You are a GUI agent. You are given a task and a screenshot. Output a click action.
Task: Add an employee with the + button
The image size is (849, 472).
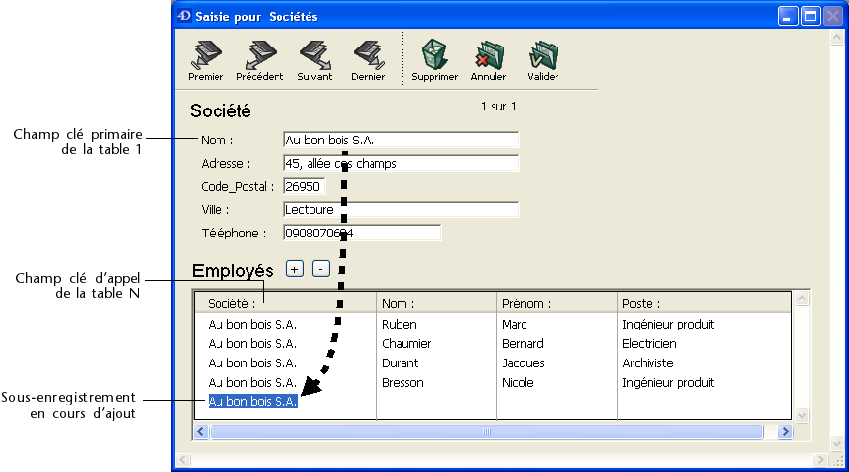click(295, 269)
